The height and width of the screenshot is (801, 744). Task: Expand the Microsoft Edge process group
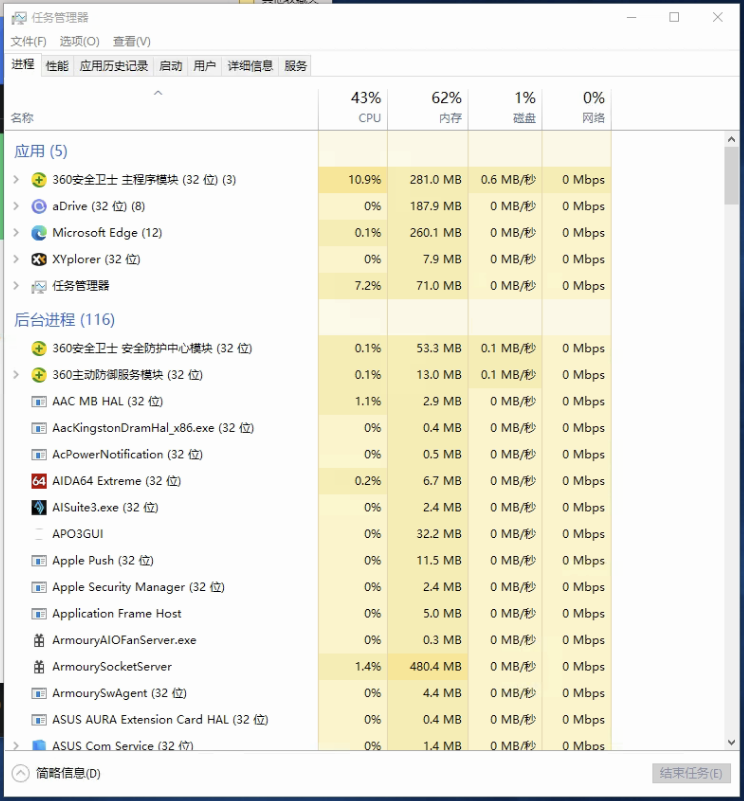click(16, 232)
